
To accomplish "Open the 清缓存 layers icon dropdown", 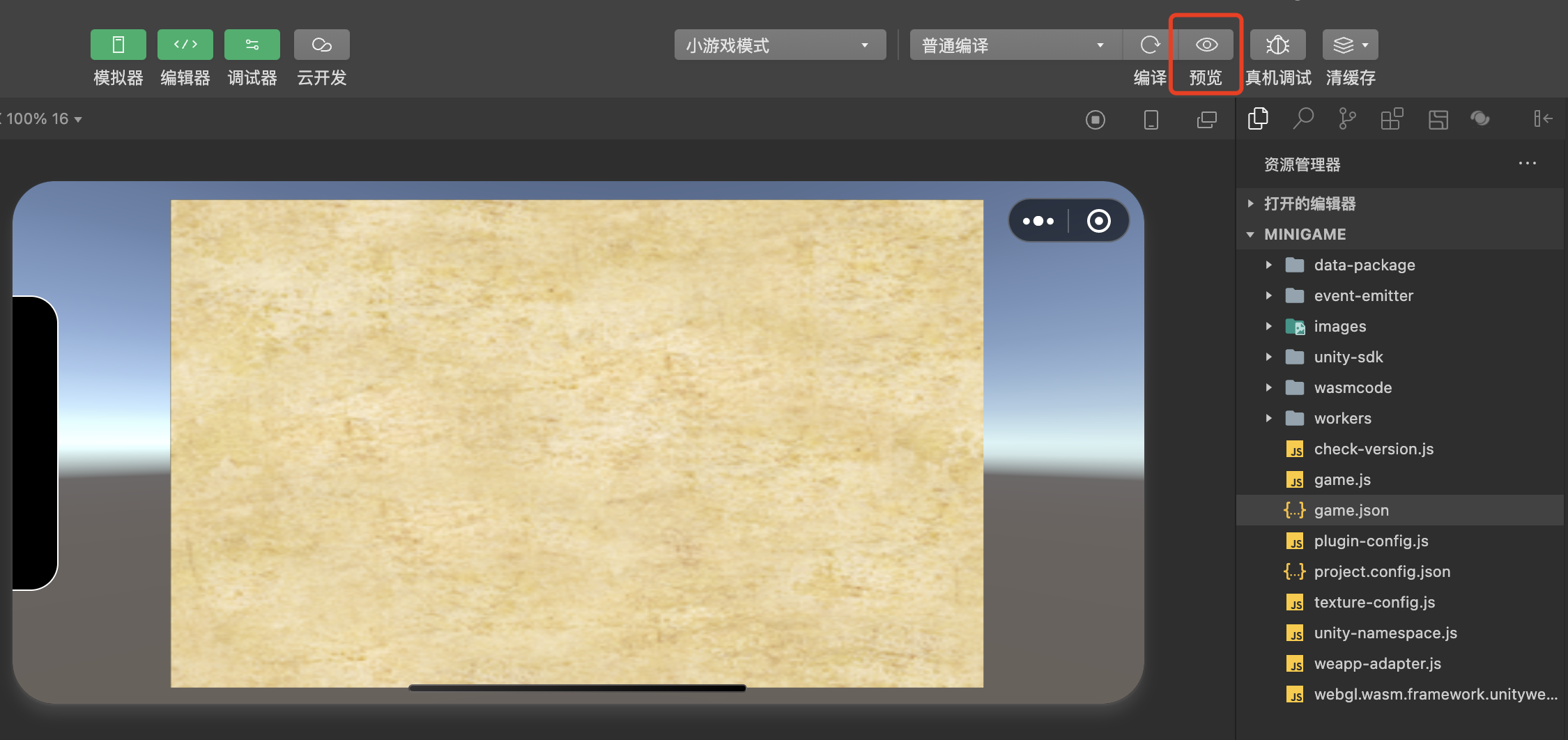I will pos(1350,45).
